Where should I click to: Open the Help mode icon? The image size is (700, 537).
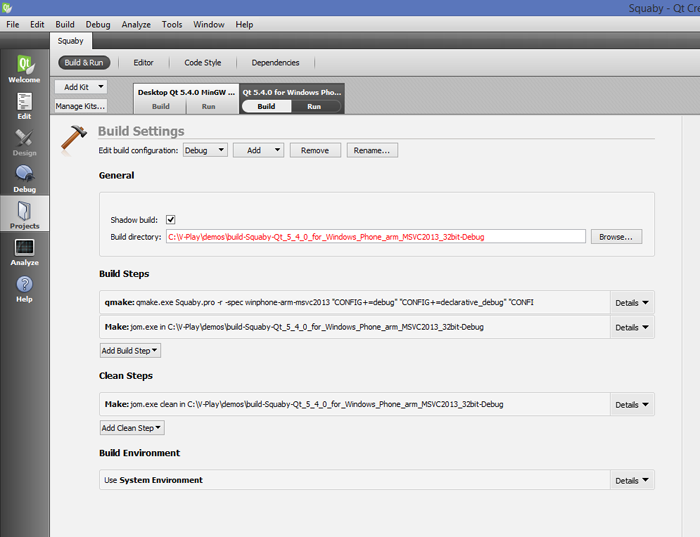[x=25, y=289]
